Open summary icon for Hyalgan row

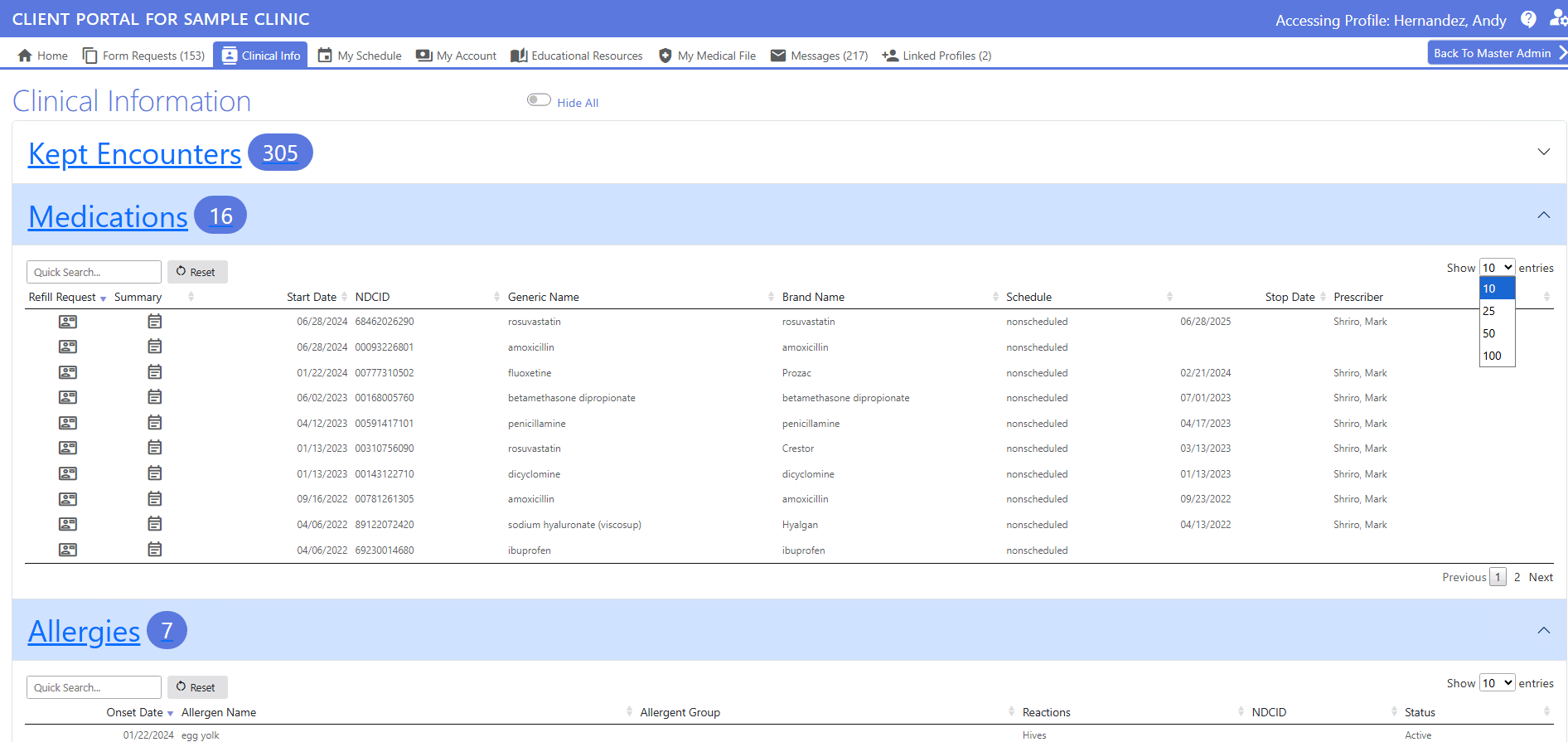click(155, 524)
